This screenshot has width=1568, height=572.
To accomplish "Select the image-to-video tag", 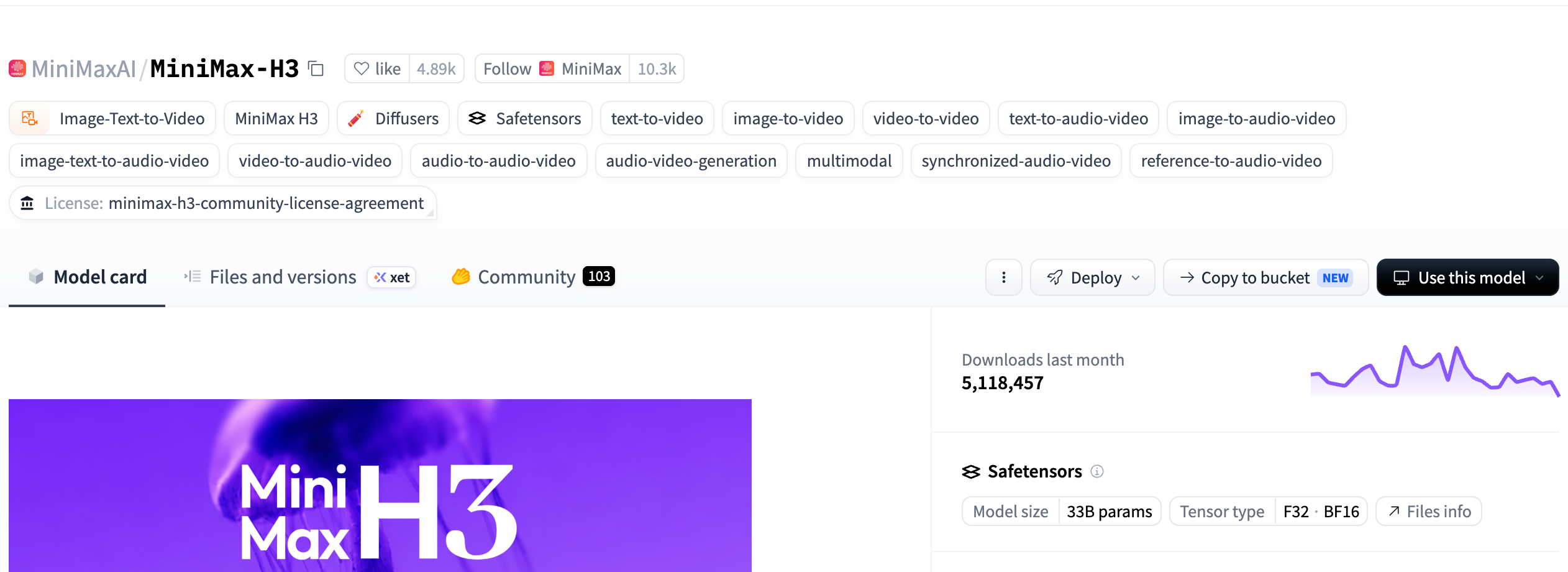I will [788, 118].
